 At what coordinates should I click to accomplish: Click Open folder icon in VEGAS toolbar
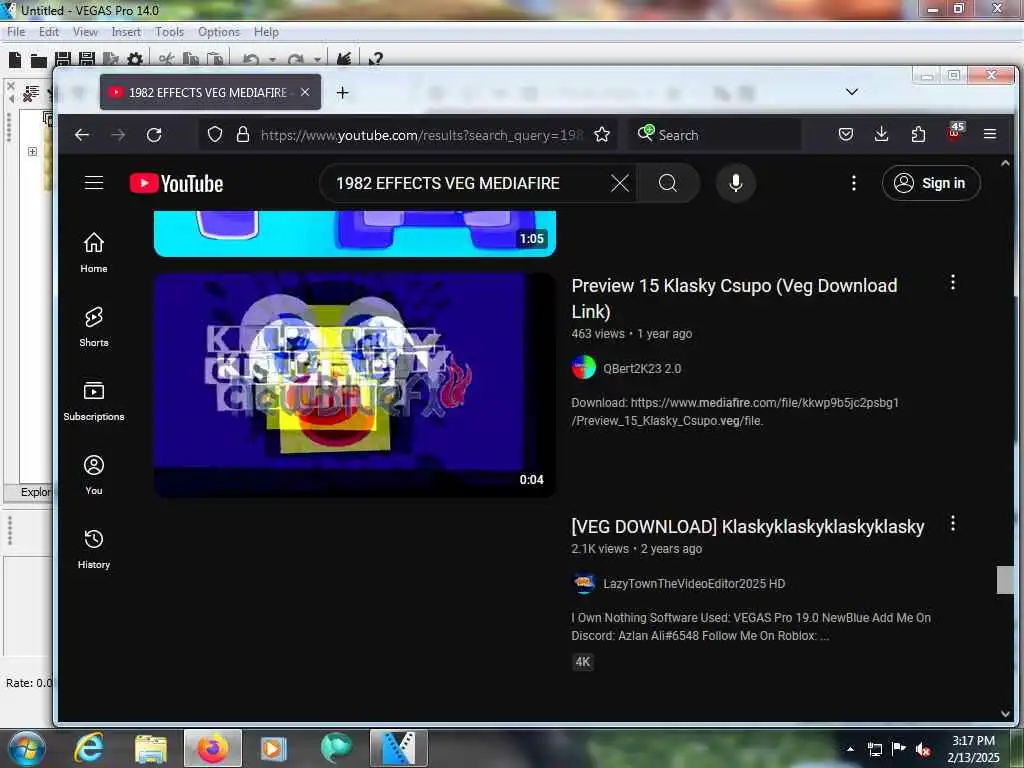pyautogui.click(x=39, y=61)
